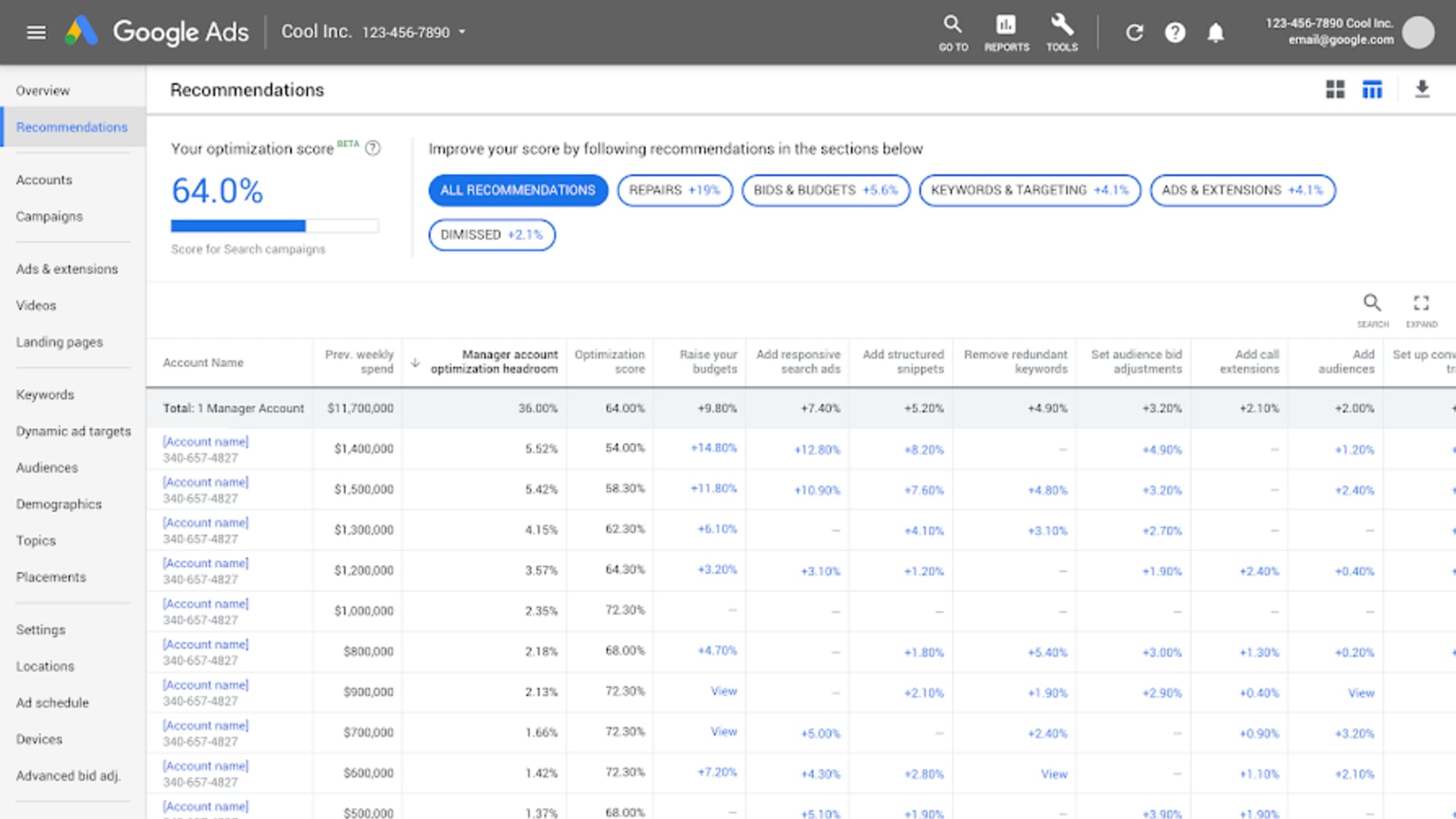1456x819 pixels.
Task: Switch to card grid view icon
Action: click(x=1335, y=90)
